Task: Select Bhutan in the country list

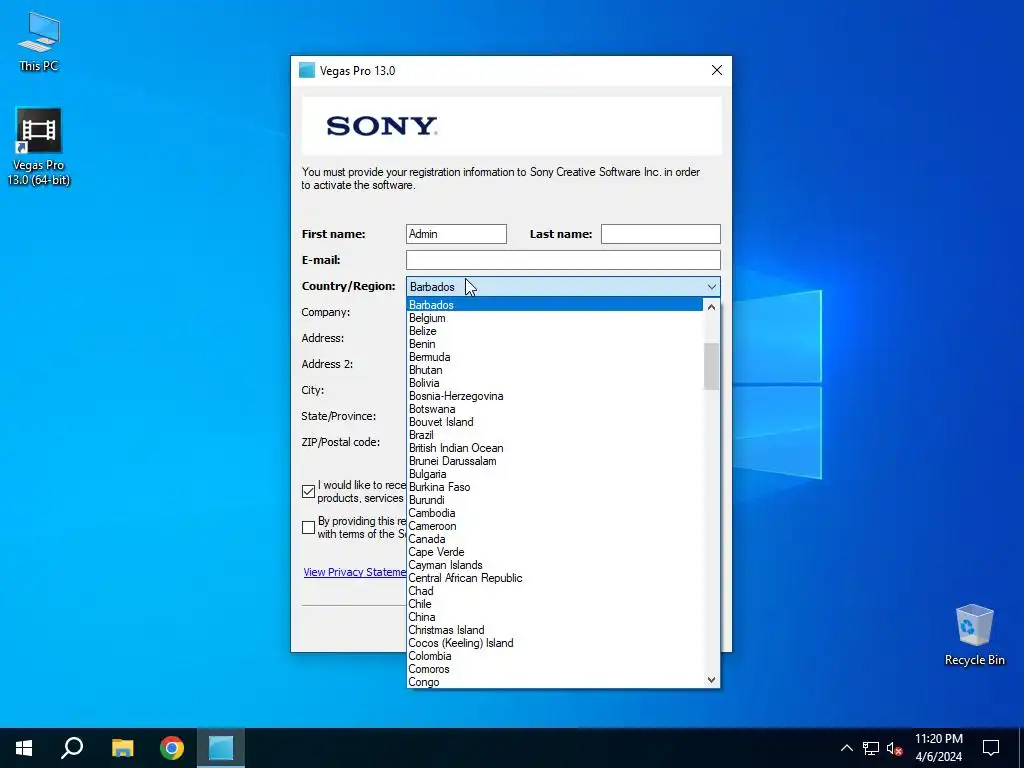Action: (555, 370)
